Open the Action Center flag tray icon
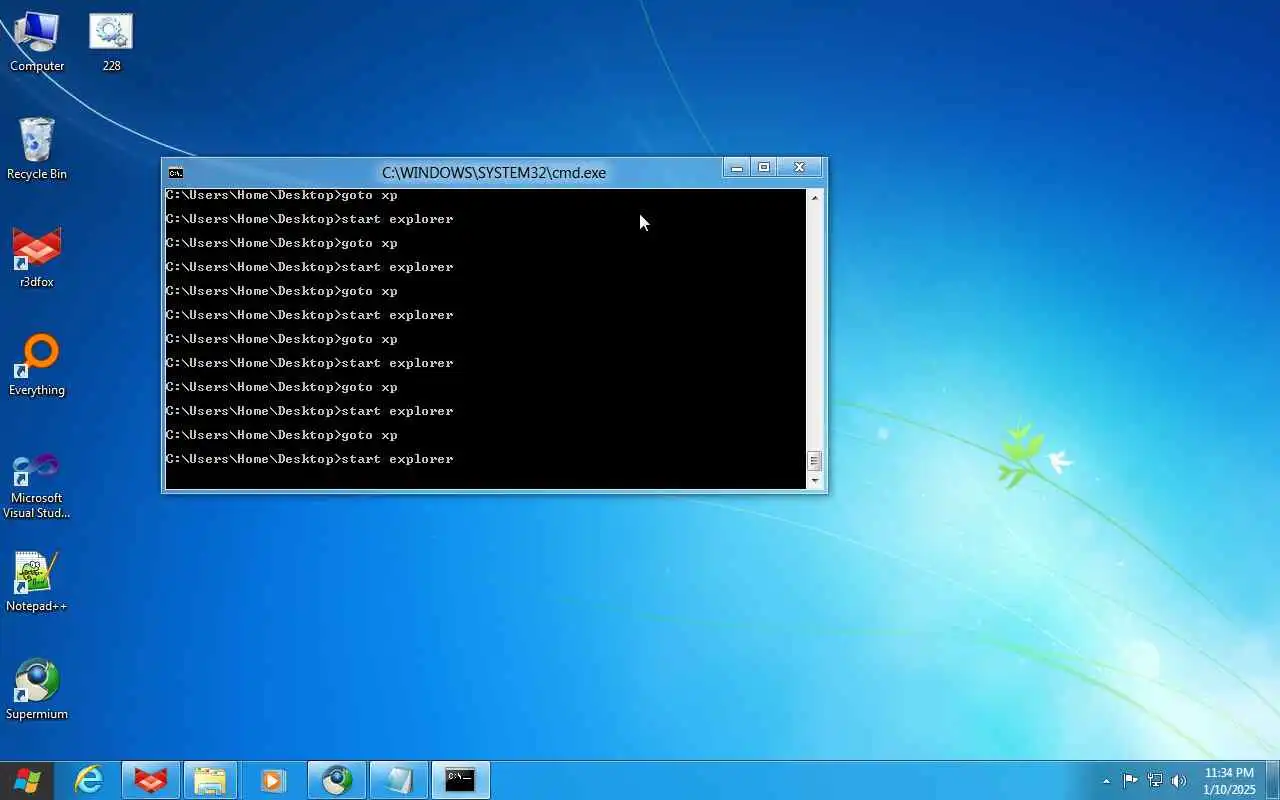The width and height of the screenshot is (1280, 800). [1130, 781]
